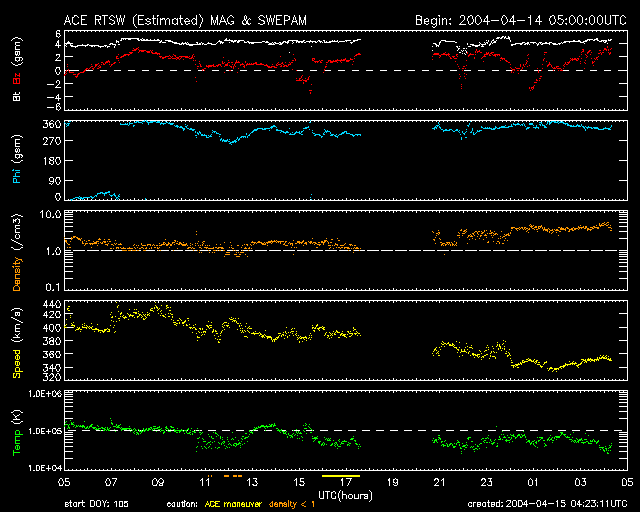
Task: Click the plot title "ACE RTSW (Estimated) MAG & SWEPAM"
Action: coord(185,20)
